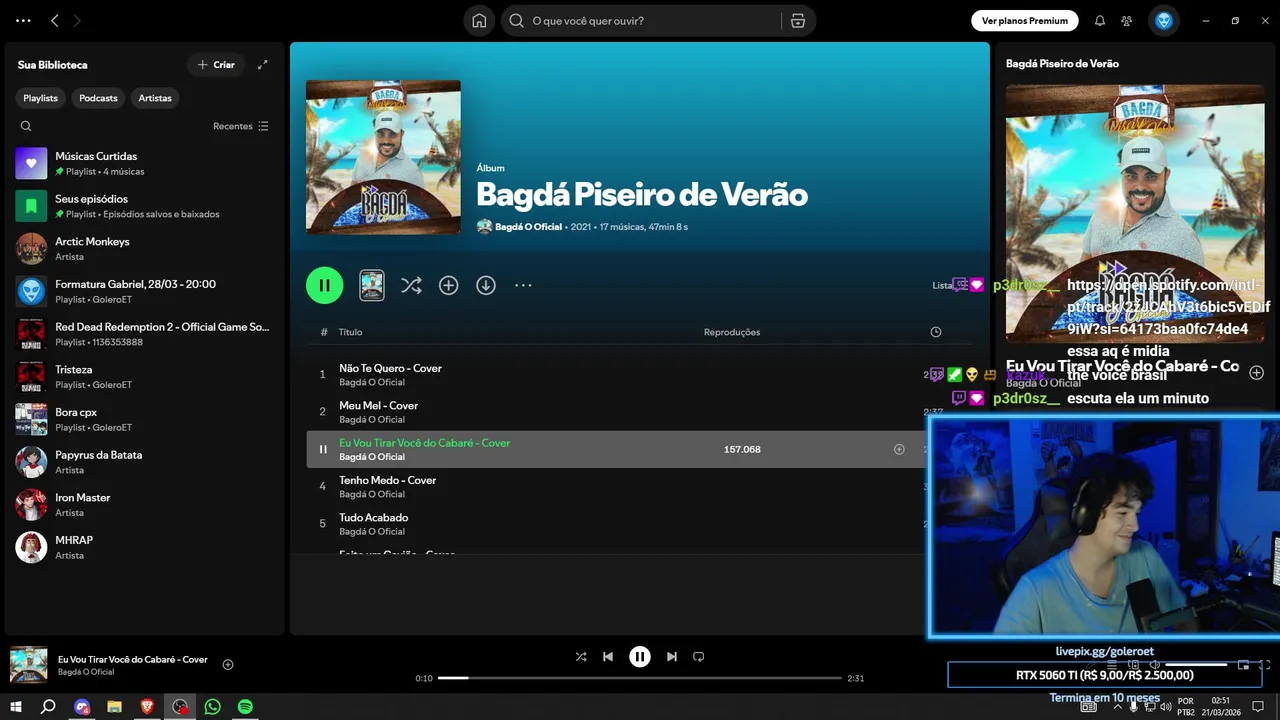
Task: Click Ver planos Premium button
Action: [x=1025, y=20]
